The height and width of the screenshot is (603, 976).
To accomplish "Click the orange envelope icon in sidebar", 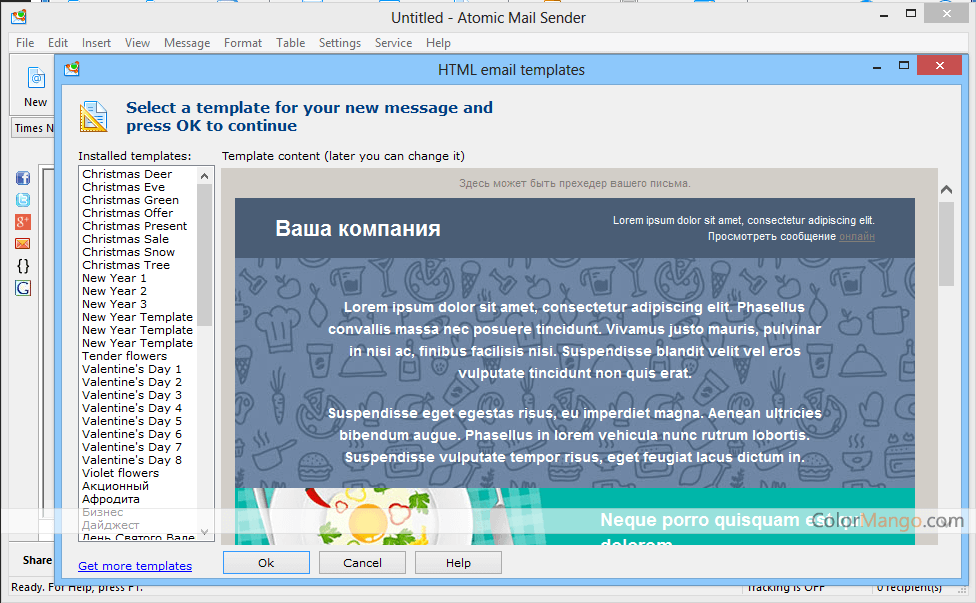I will [23, 244].
